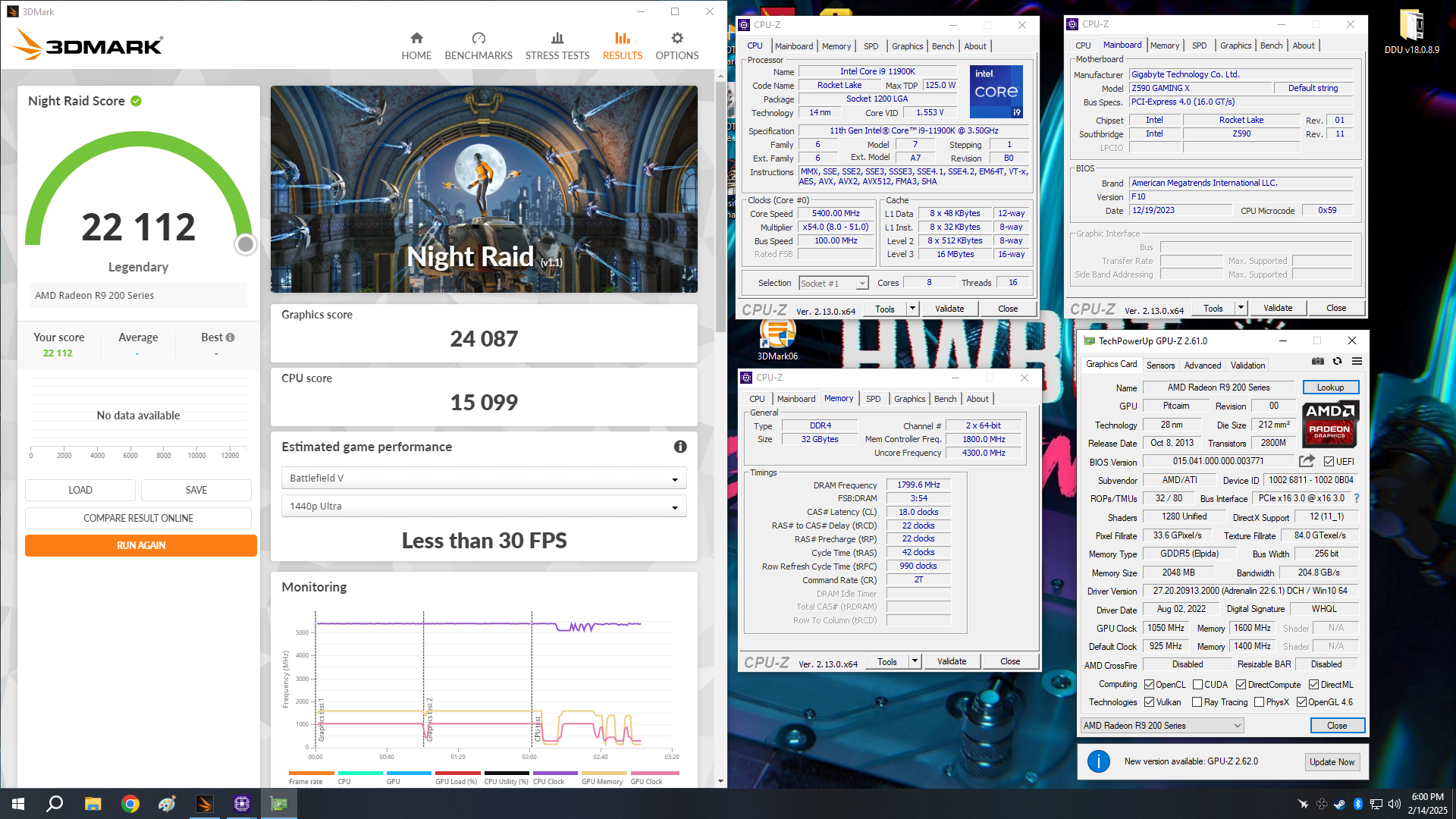Open the GPU-Z hamburger menu

click(1357, 361)
